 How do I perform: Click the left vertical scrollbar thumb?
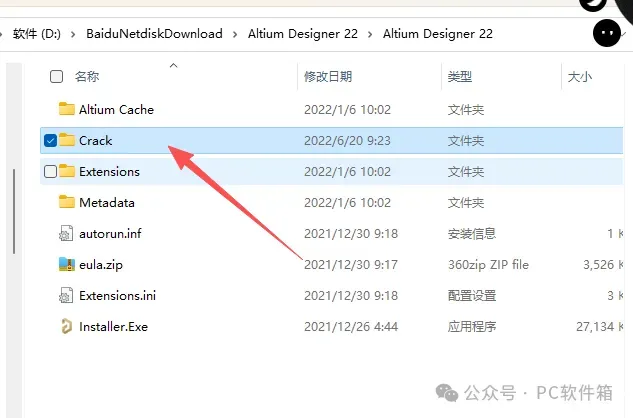14,211
